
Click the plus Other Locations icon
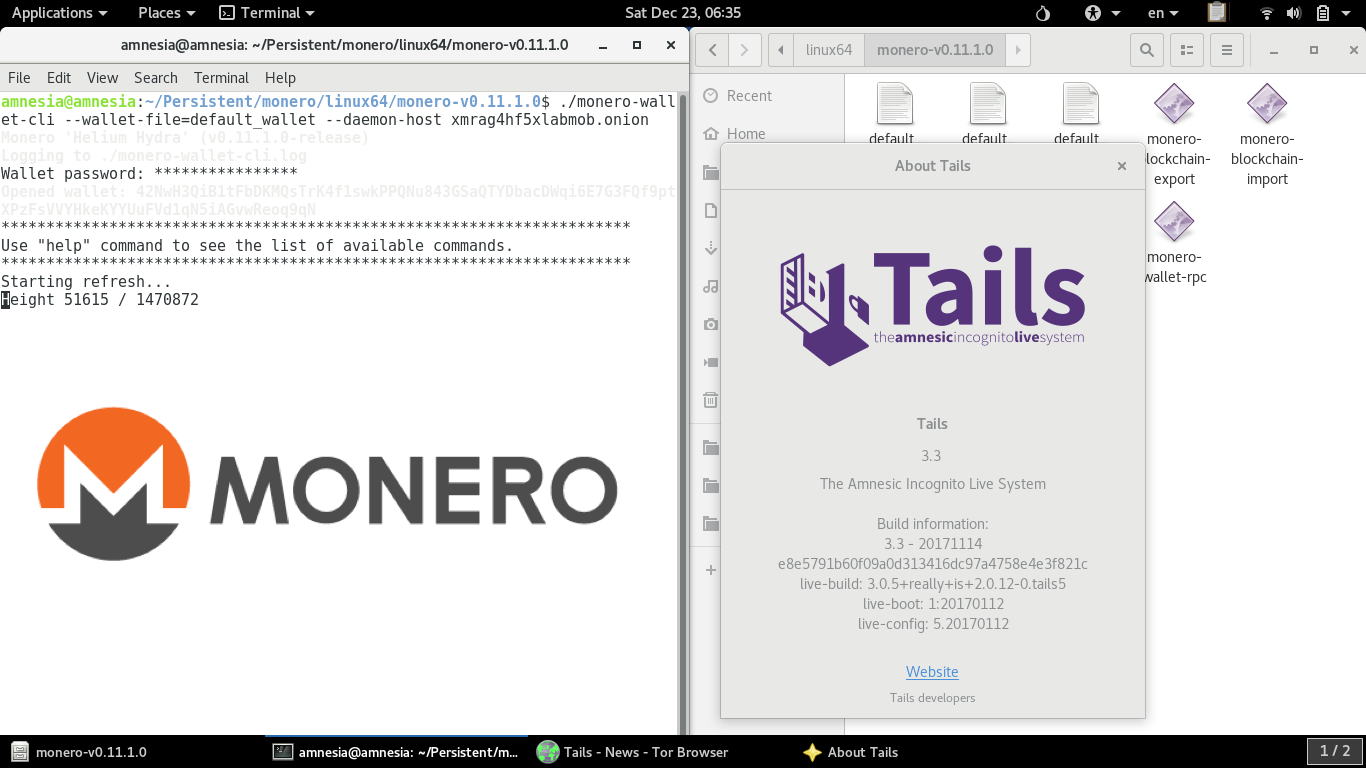point(711,570)
